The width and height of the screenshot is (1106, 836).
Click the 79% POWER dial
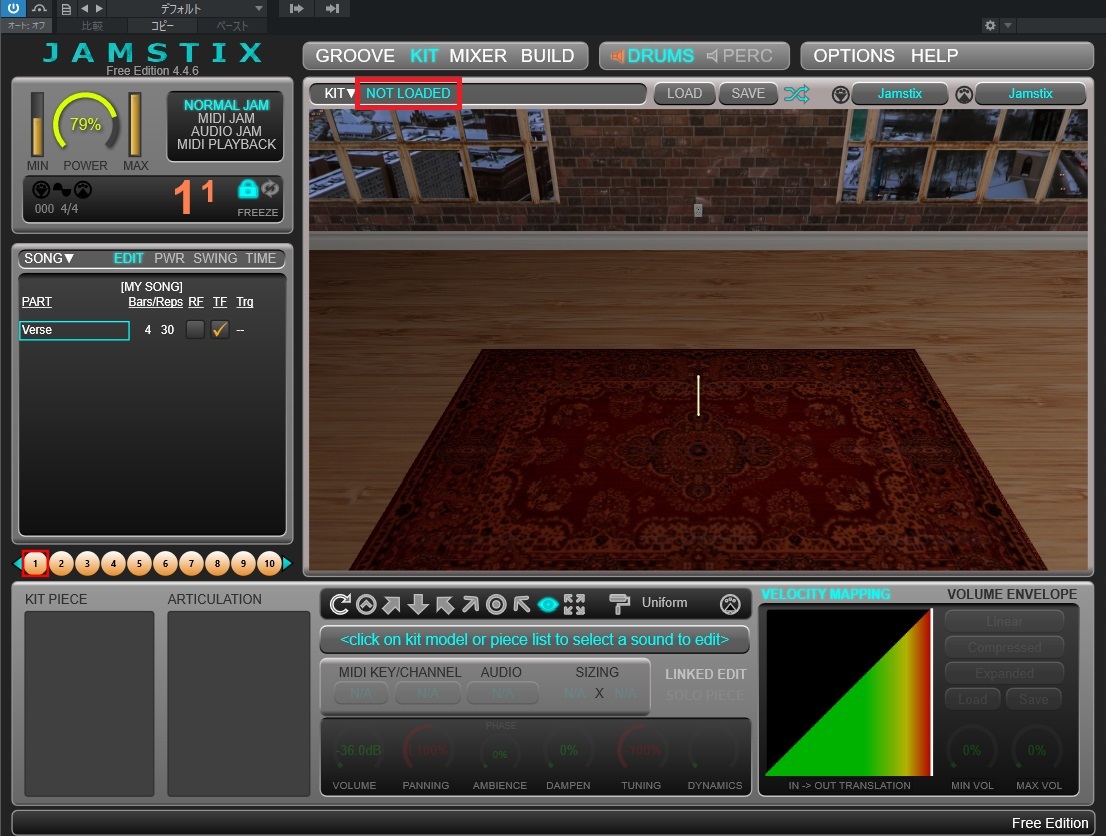85,125
